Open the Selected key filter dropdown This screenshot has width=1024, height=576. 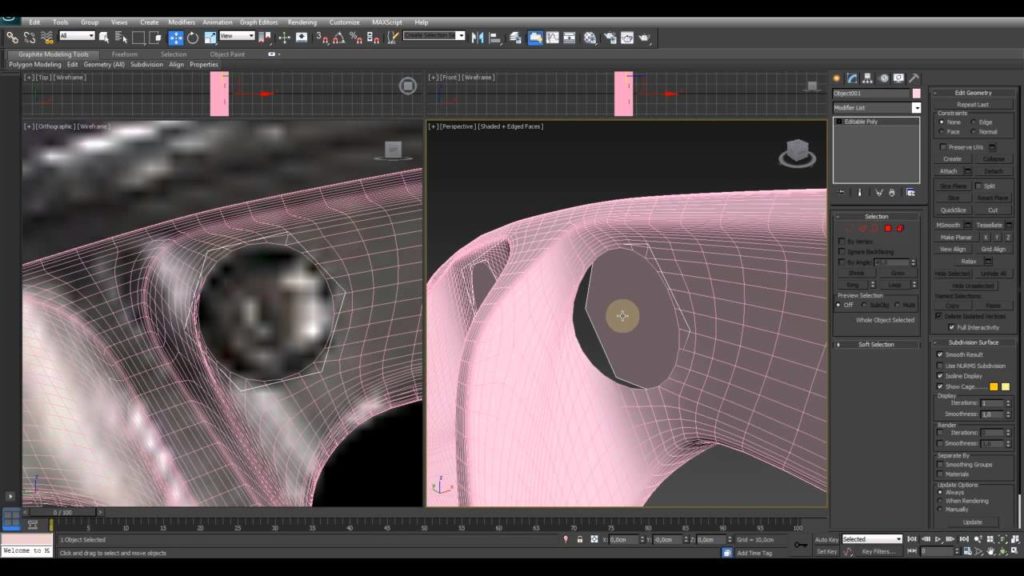click(871, 539)
